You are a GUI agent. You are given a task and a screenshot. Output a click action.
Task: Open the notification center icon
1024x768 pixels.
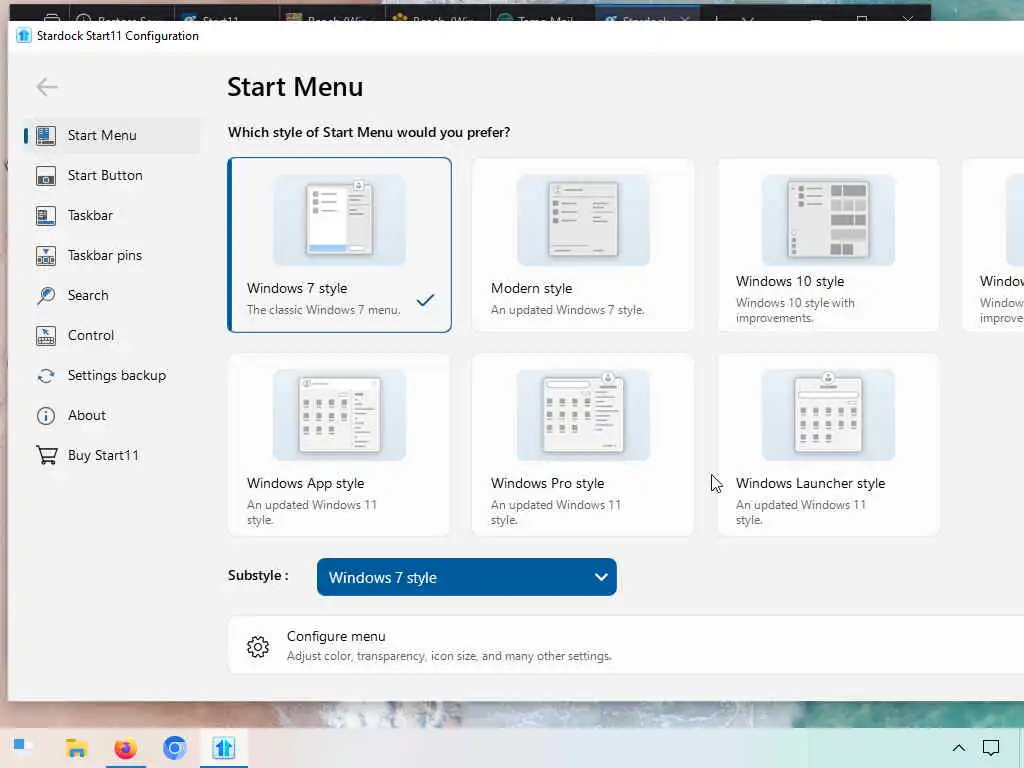point(991,748)
